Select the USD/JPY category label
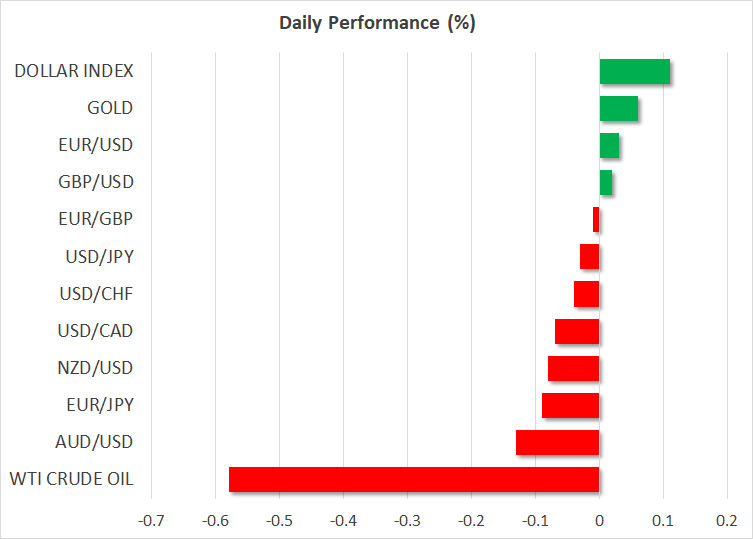753x539 pixels. (97, 256)
